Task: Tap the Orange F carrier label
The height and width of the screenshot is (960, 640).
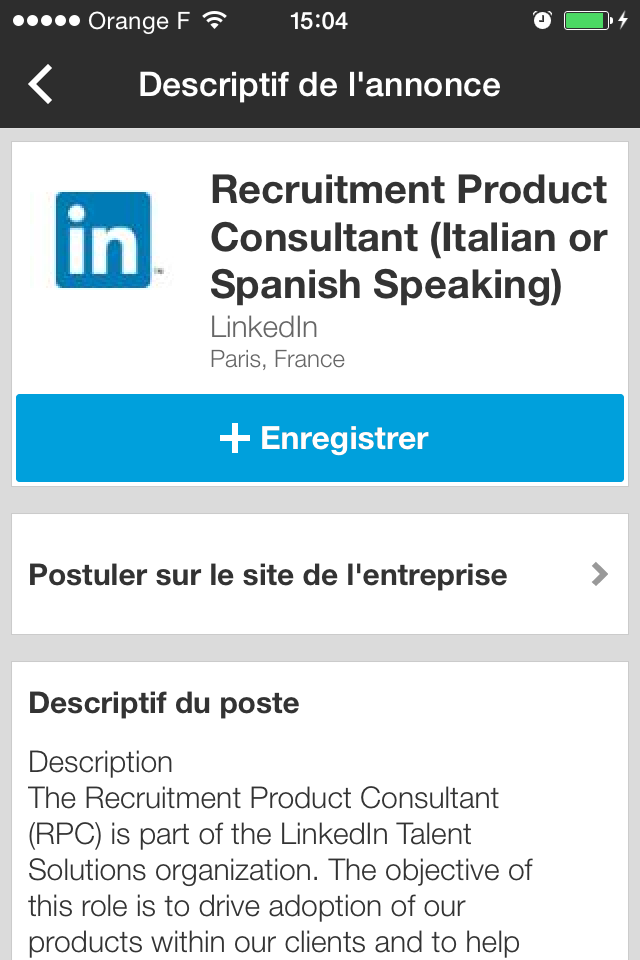Action: [139, 21]
